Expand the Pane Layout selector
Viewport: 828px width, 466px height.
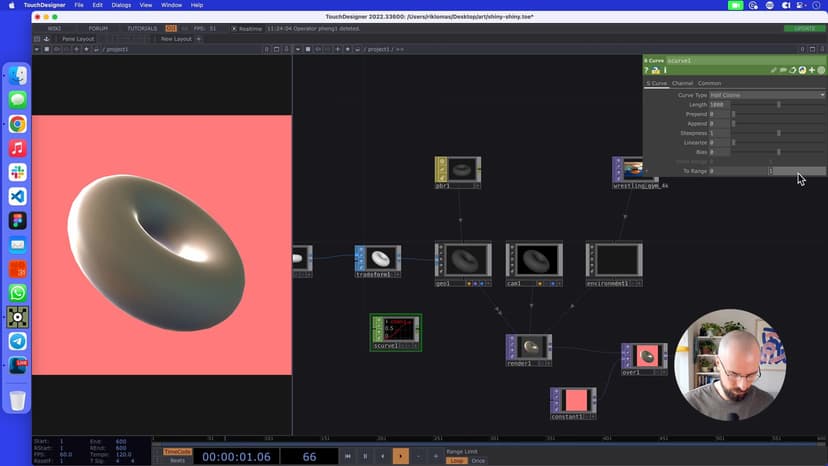[x=78, y=39]
